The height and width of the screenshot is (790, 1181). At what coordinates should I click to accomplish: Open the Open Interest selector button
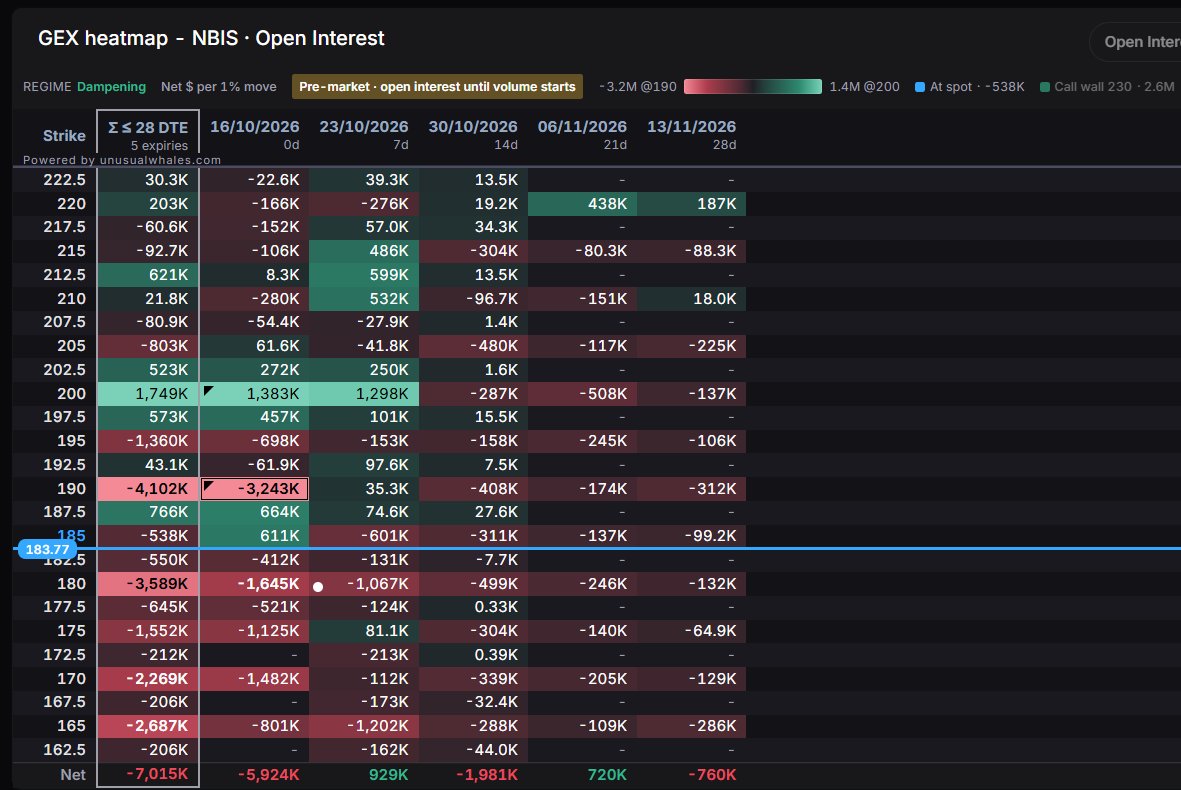(1137, 42)
